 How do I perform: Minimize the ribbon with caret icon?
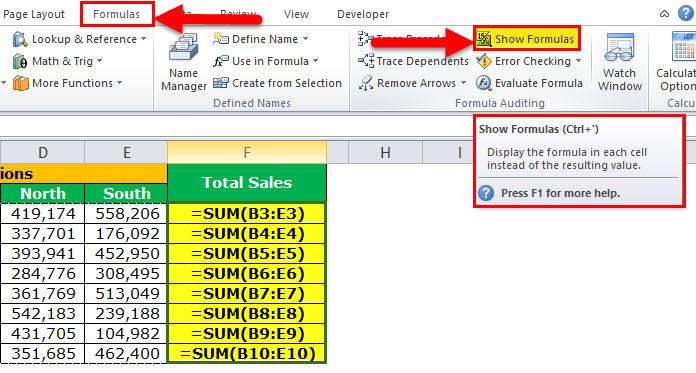click(x=664, y=14)
